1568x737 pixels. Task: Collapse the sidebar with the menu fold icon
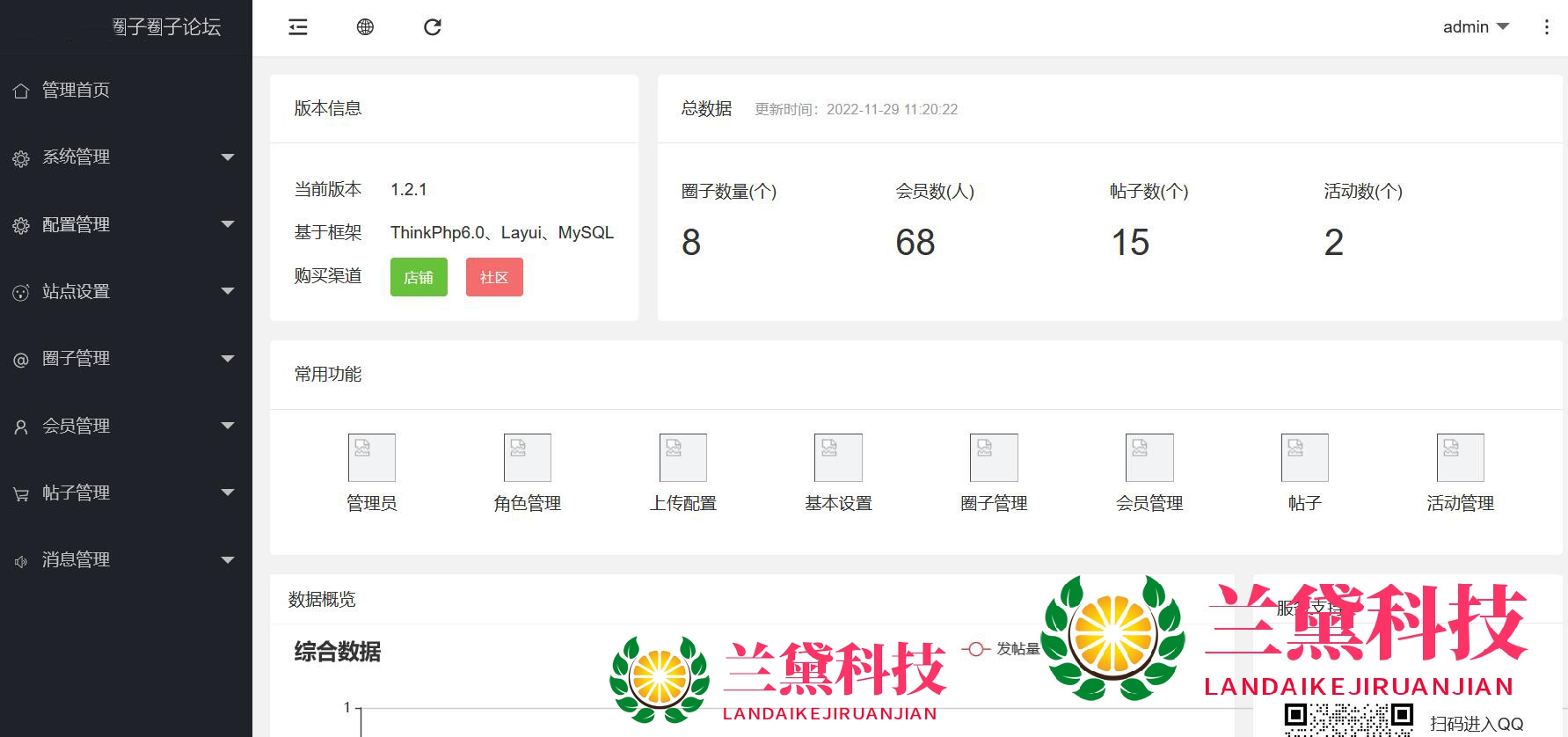point(298,27)
